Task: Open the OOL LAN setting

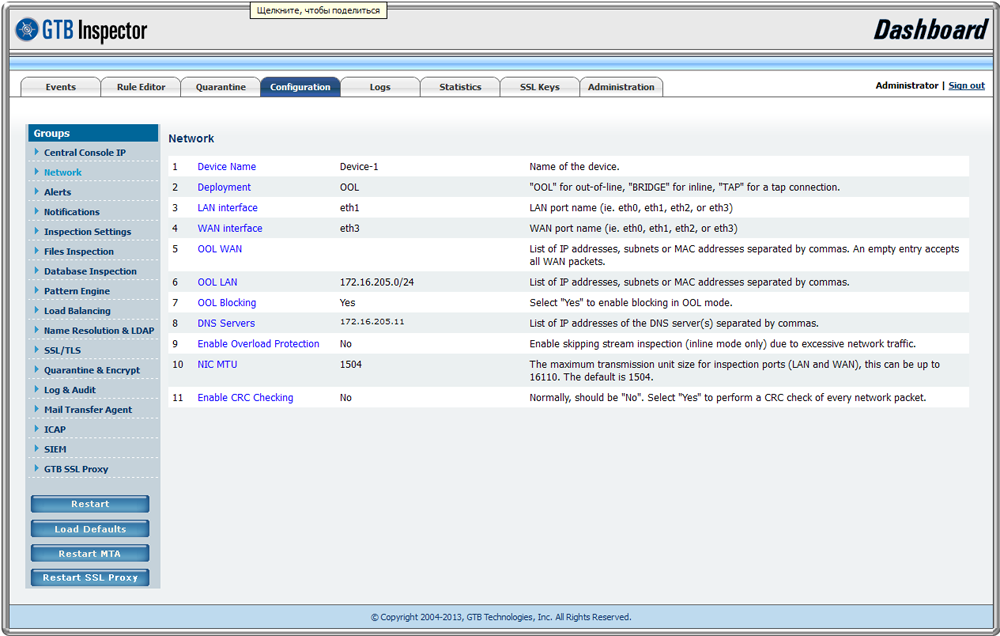Action: (217, 282)
